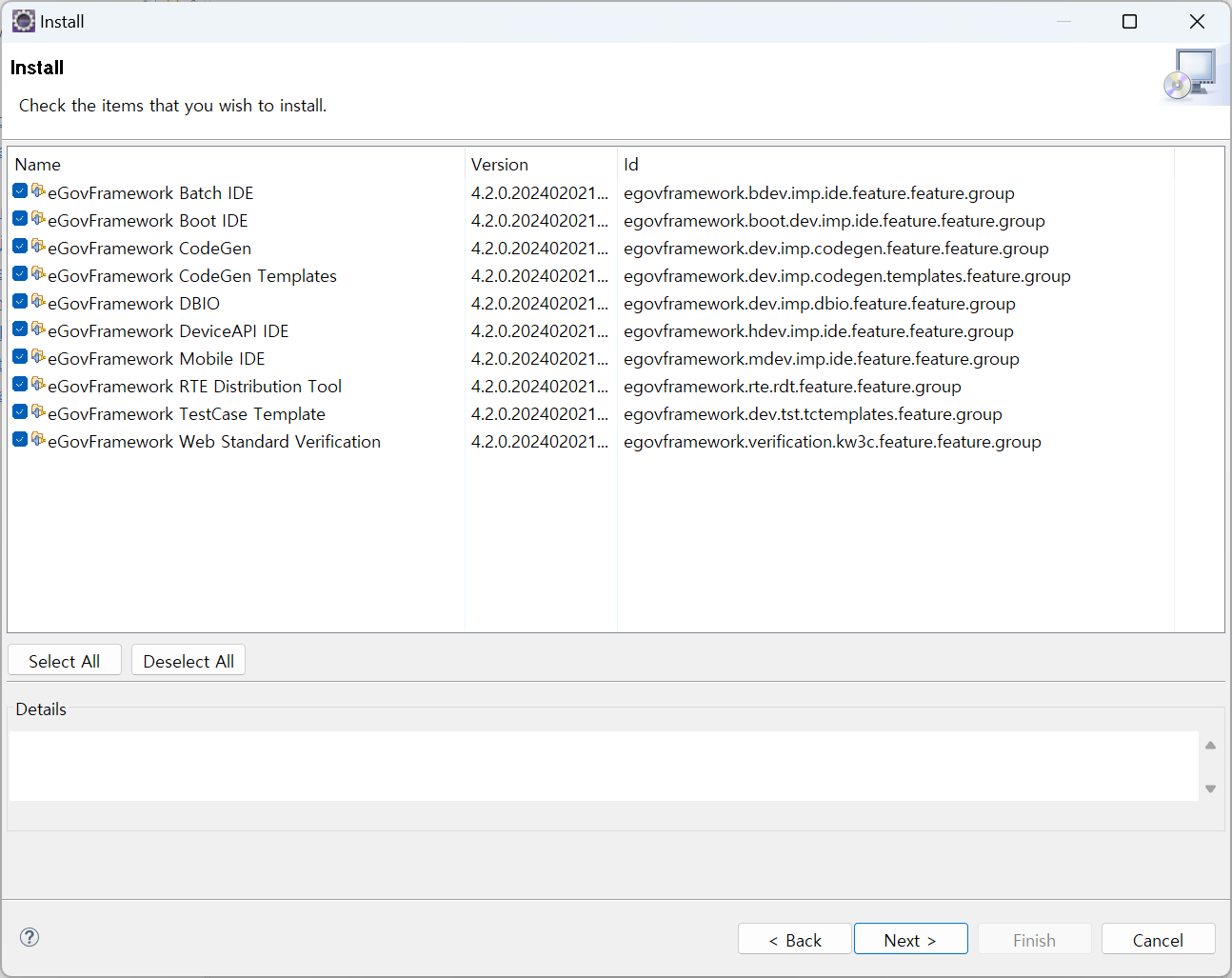This screenshot has height=978, width=1232.
Task: Toggle the eGovFramework DeviceAPI IDE checkbox
Action: click(x=20, y=329)
